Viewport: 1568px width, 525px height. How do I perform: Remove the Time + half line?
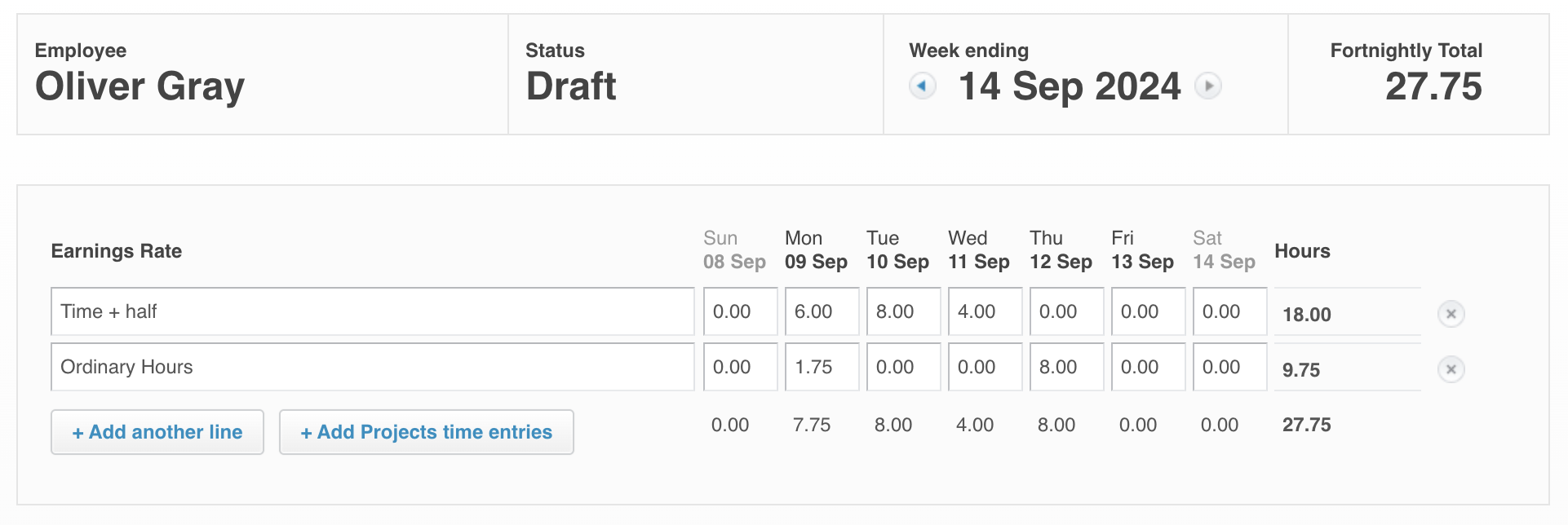tap(1451, 314)
